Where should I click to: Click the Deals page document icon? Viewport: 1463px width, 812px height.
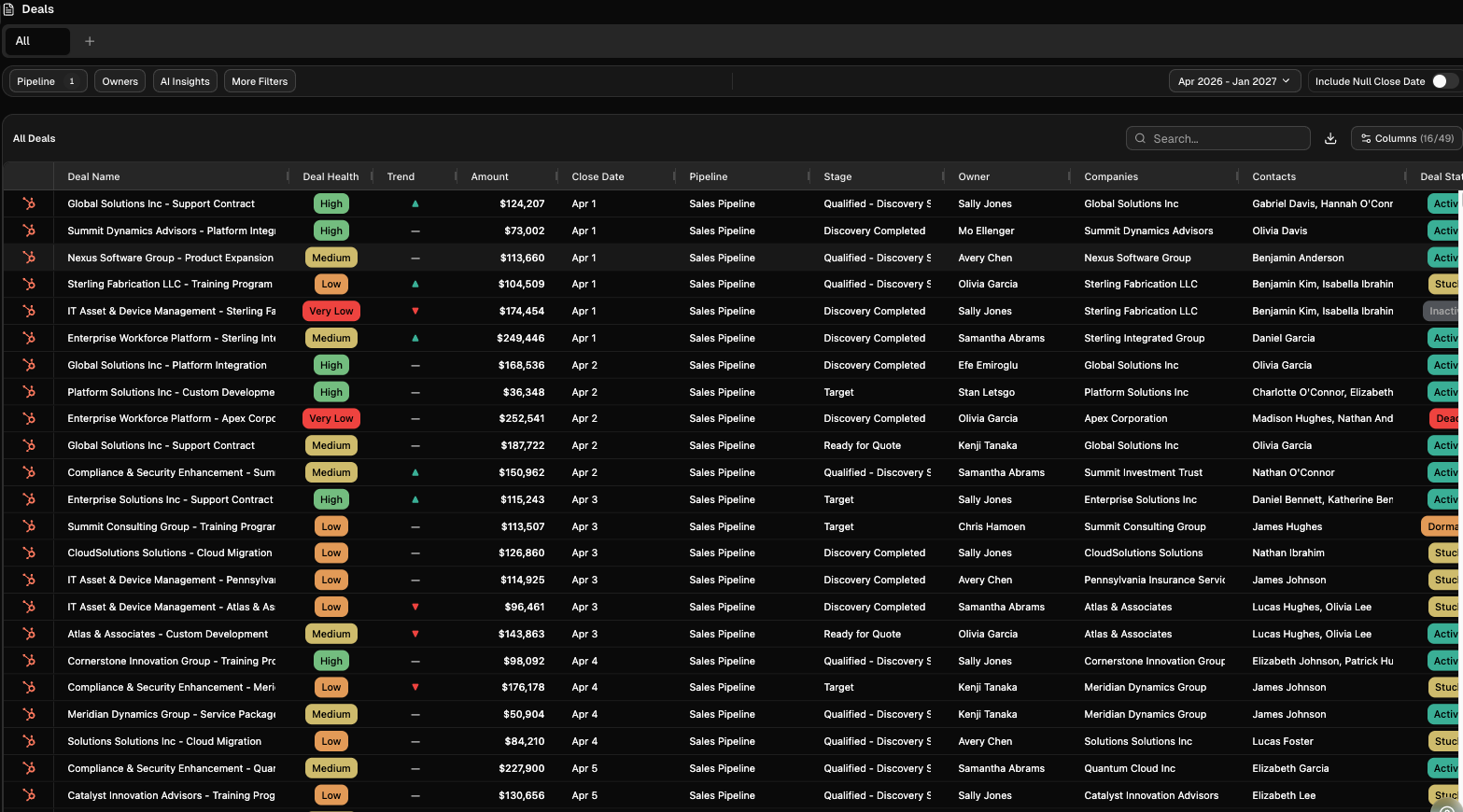8,9
